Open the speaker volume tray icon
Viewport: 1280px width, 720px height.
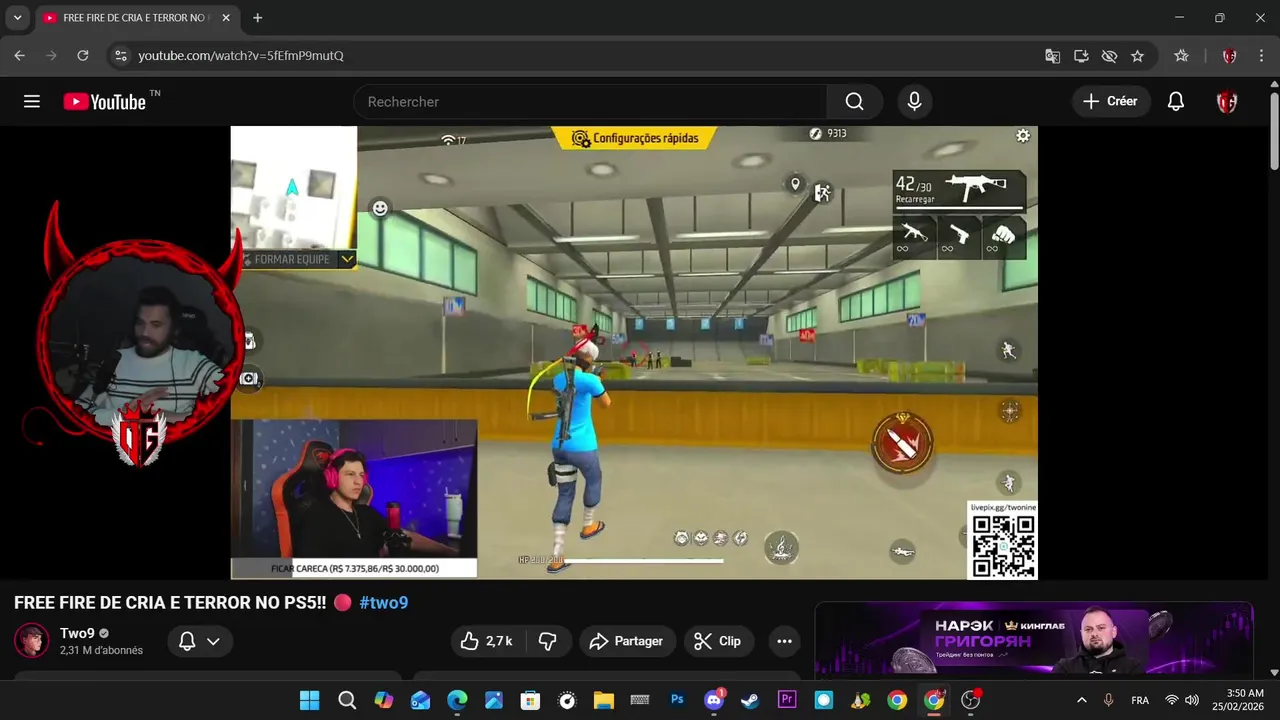[1192, 700]
